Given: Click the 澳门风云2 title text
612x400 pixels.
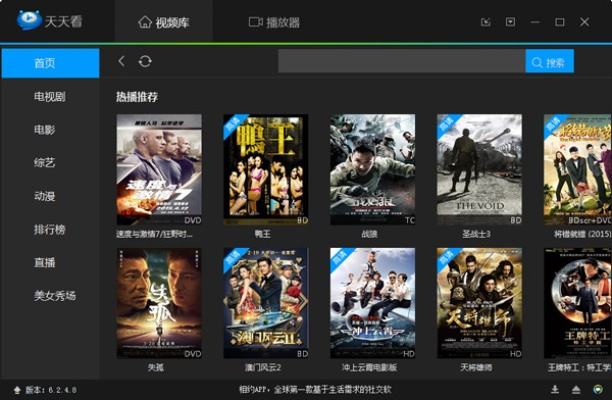Looking at the screenshot, I should [263, 368].
